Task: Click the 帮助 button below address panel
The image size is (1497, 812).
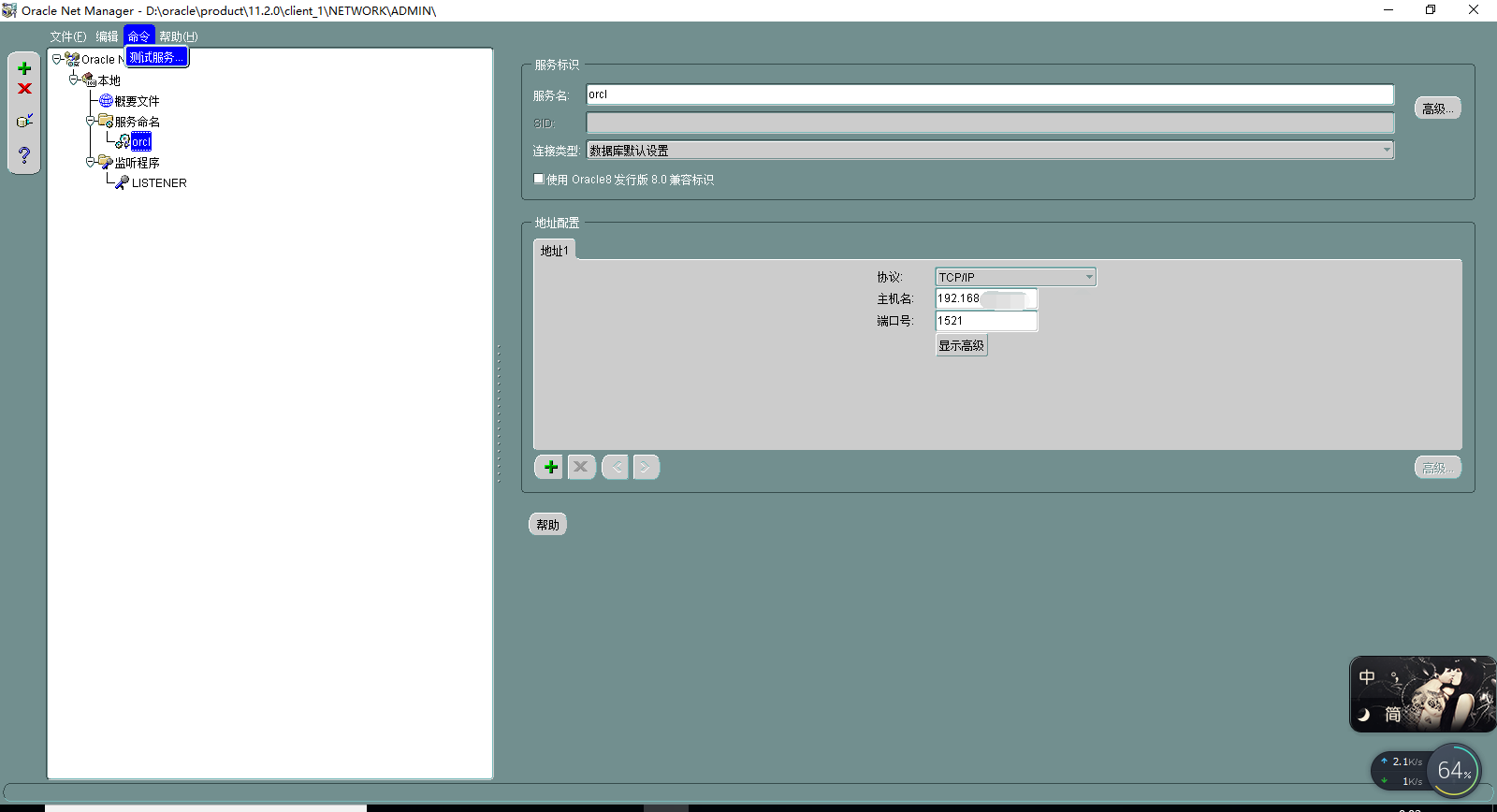Action: 547,525
